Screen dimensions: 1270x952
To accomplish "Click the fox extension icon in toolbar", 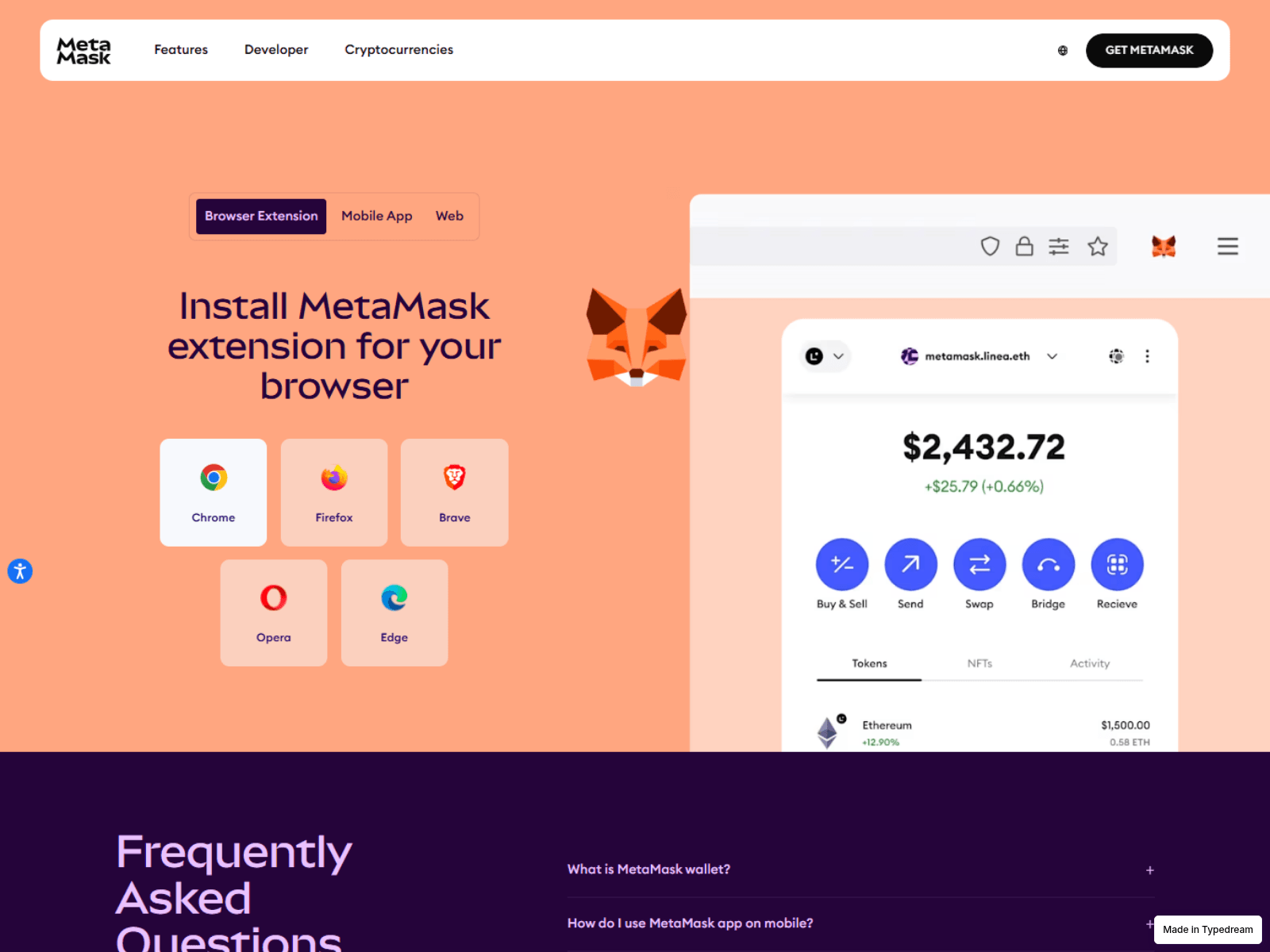I will point(1164,247).
